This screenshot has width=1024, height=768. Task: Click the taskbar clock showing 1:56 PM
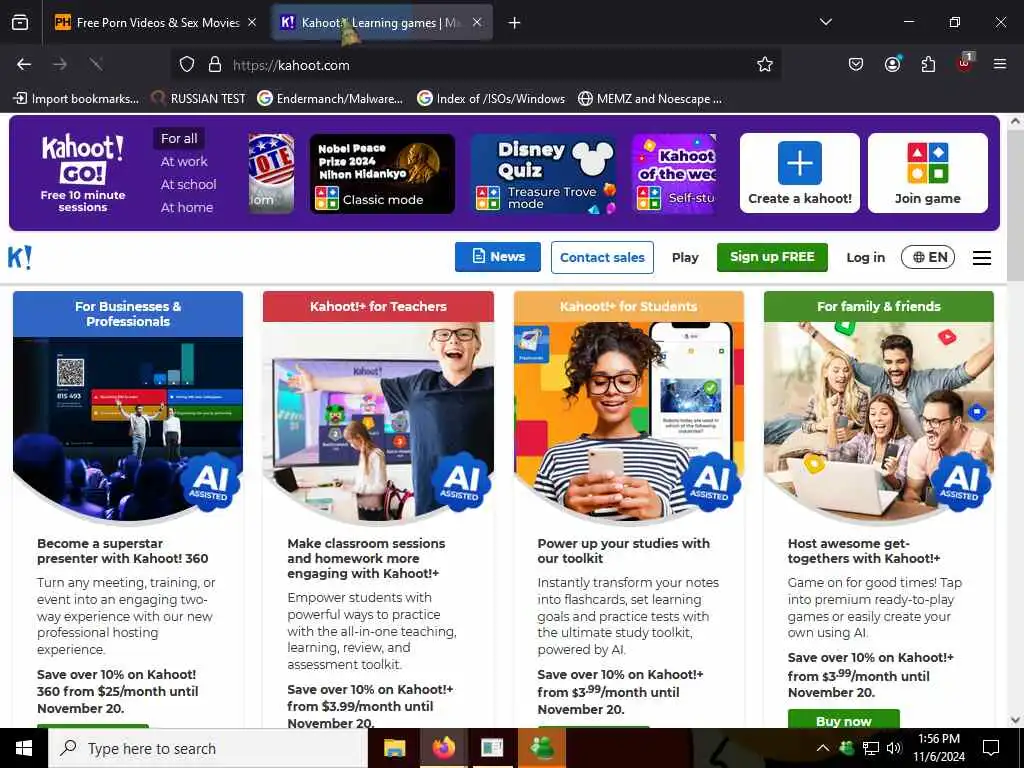(938, 748)
